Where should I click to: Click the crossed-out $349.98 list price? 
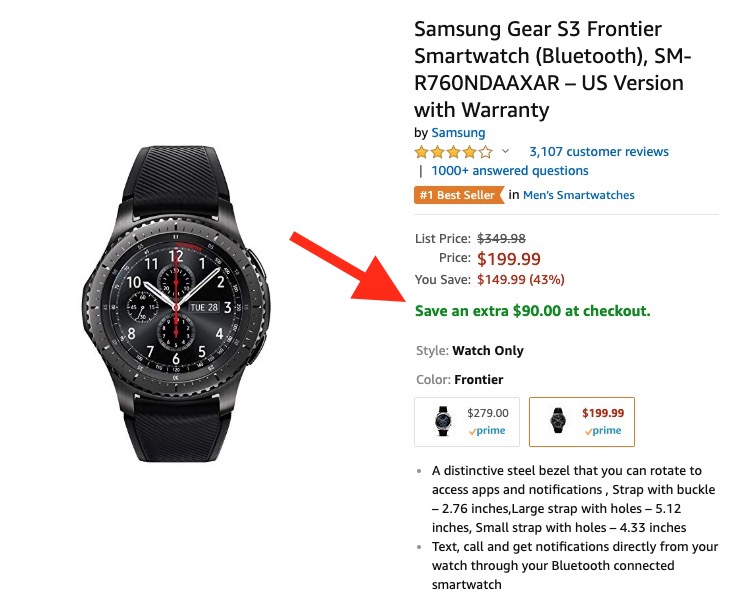pyautogui.click(x=501, y=238)
